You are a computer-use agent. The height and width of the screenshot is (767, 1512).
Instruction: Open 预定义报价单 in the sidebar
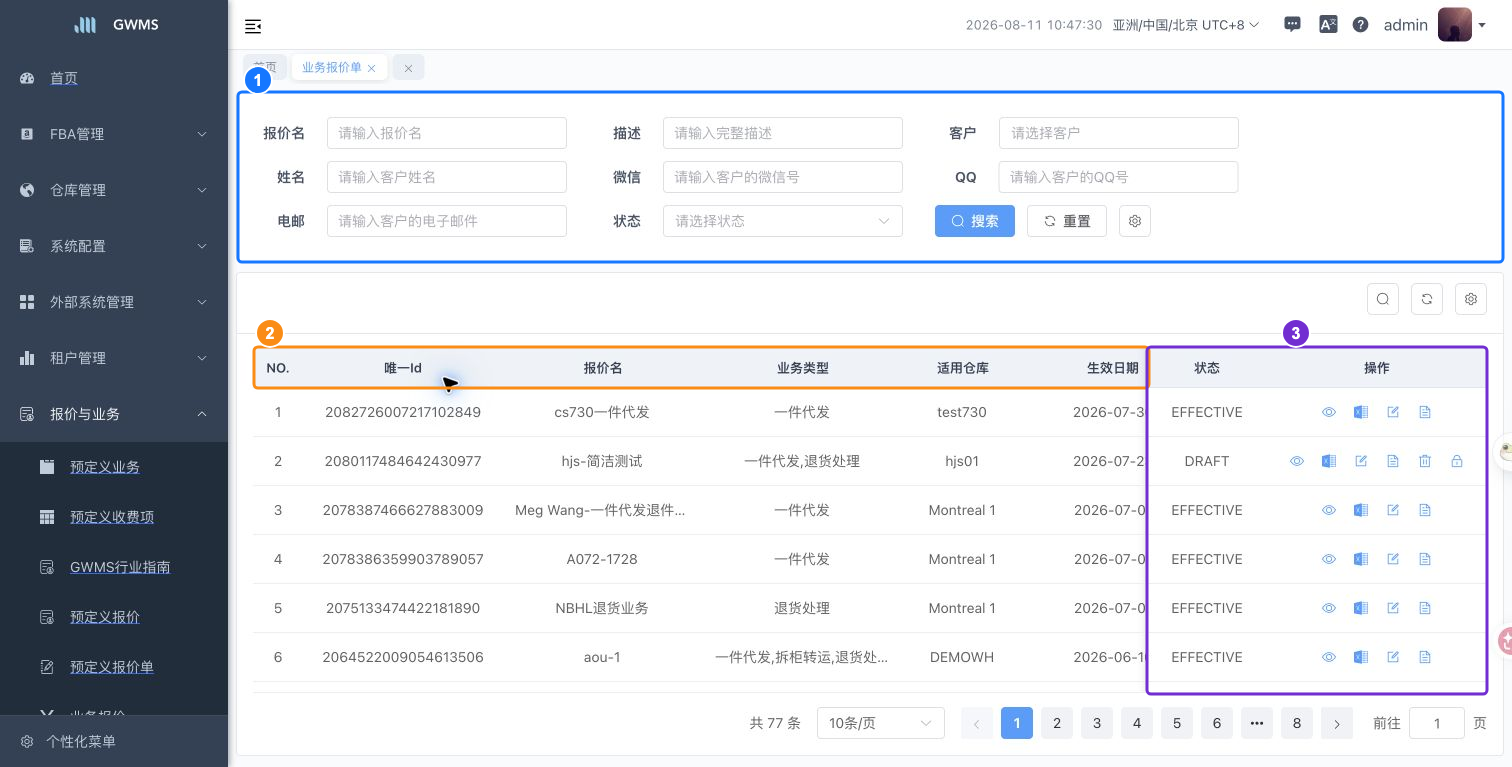(x=114, y=667)
